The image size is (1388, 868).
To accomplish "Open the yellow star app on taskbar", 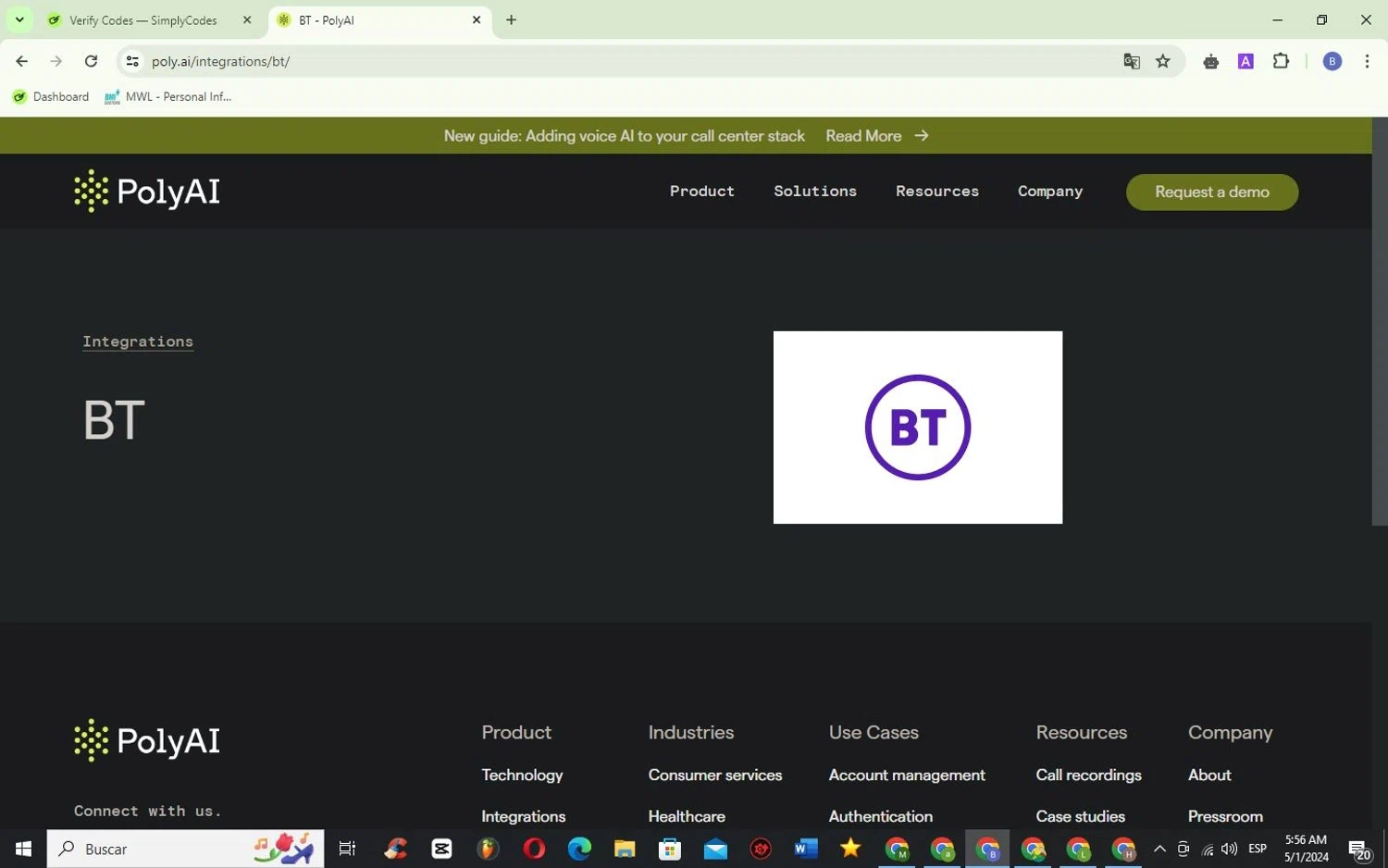I will click(x=850, y=848).
